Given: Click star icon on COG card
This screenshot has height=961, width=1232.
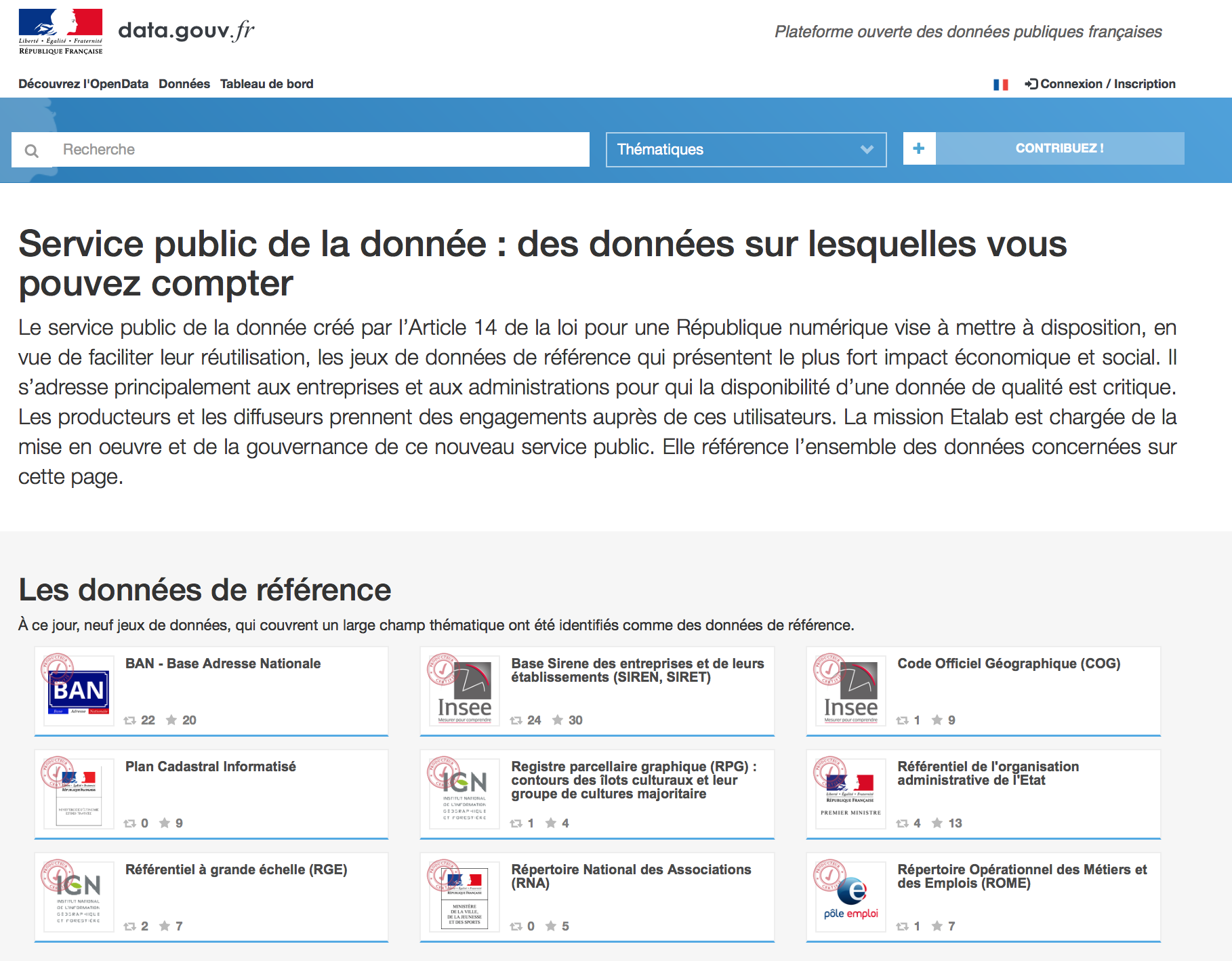Looking at the screenshot, I should point(937,720).
